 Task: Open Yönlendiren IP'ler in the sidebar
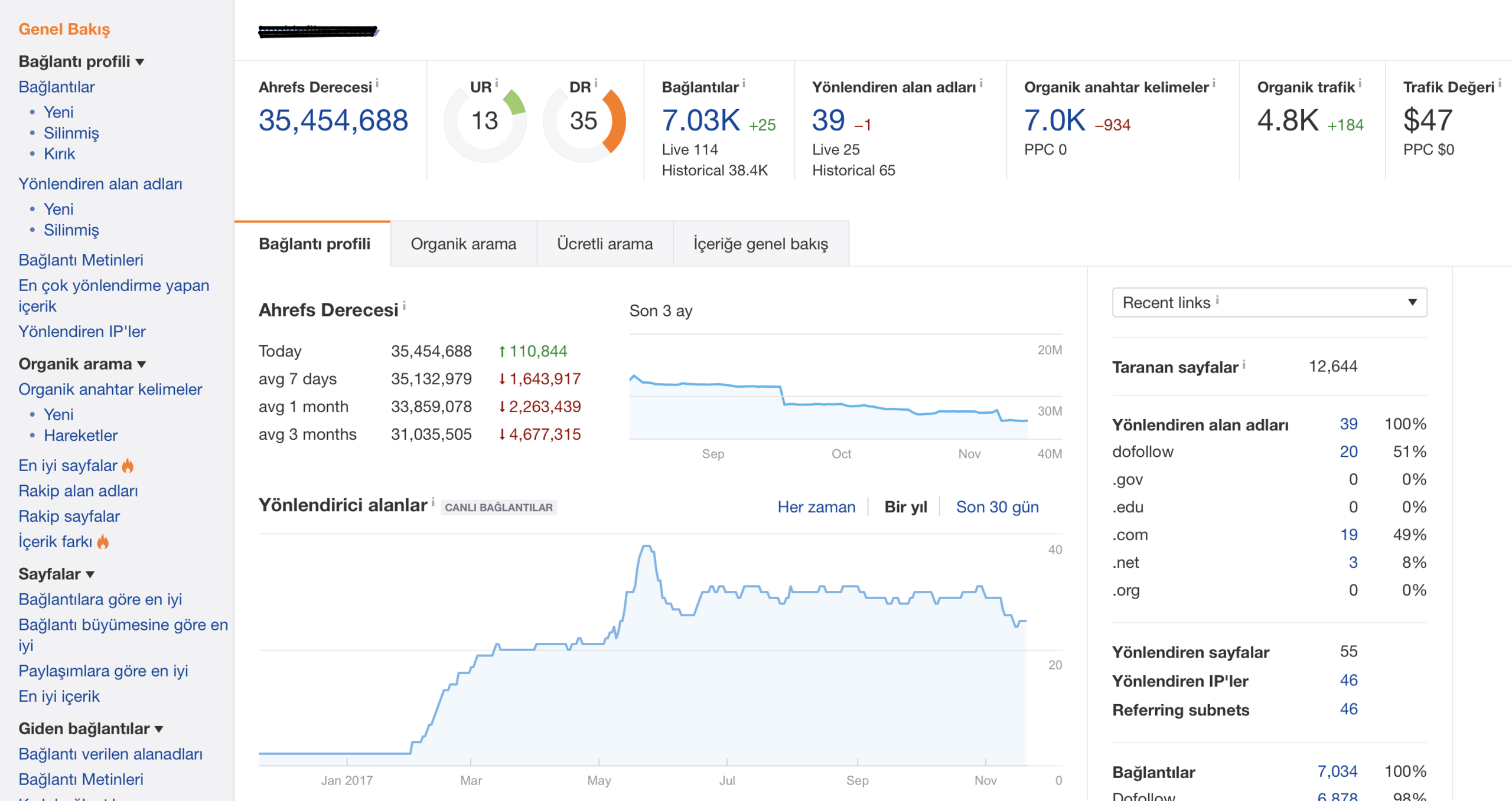tap(82, 332)
